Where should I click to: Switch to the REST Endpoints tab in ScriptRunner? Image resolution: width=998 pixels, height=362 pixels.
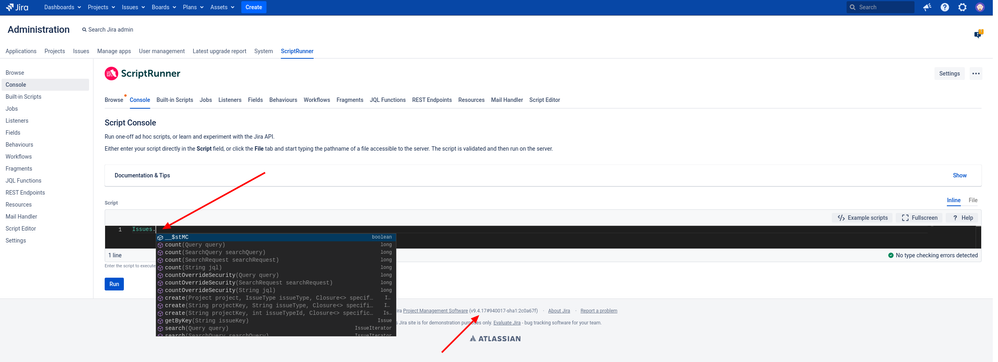pos(432,100)
